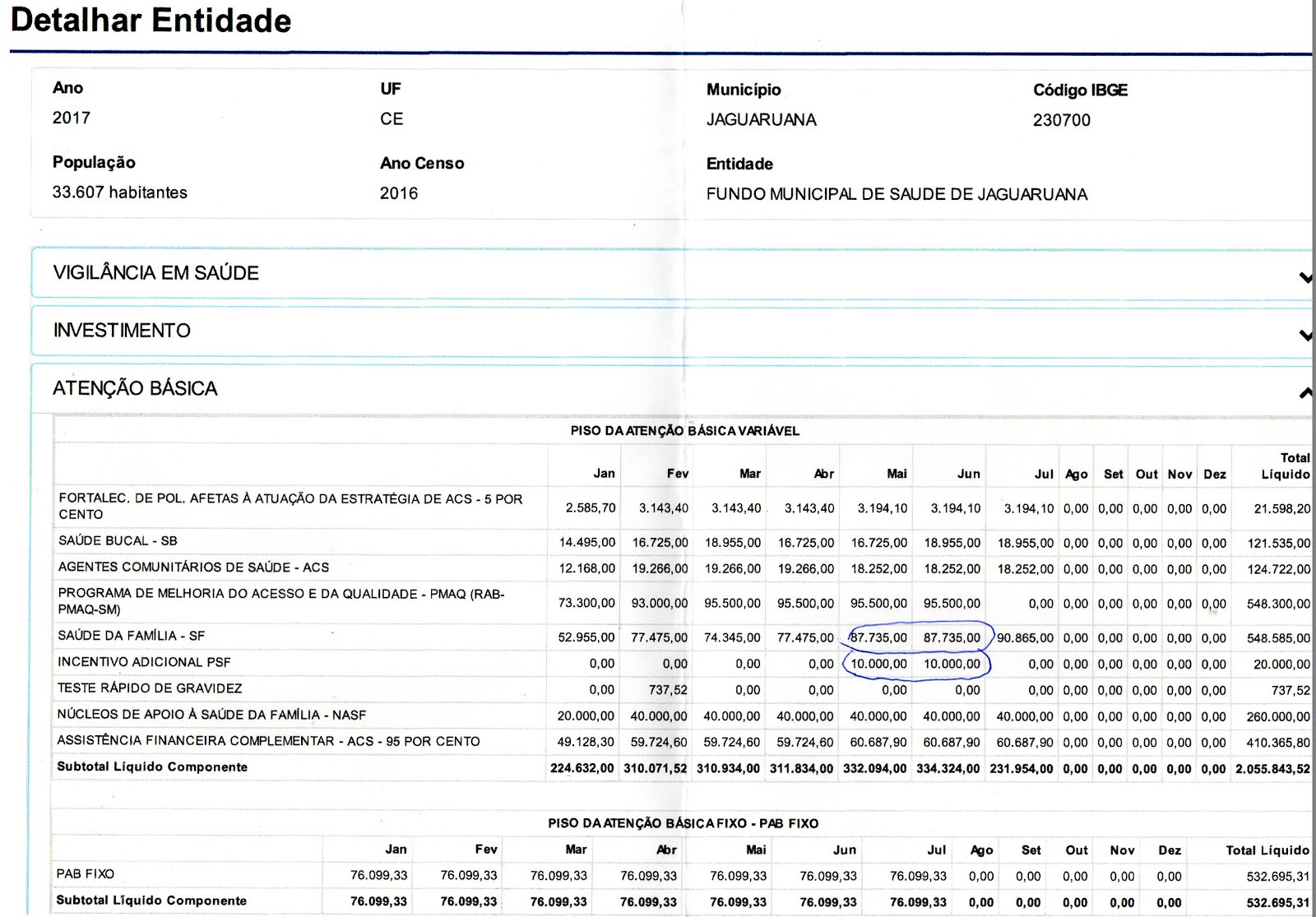Click the 'Detalhar Entidade' page heading
This screenshot has width=1316, height=917.
pyautogui.click(x=151, y=21)
